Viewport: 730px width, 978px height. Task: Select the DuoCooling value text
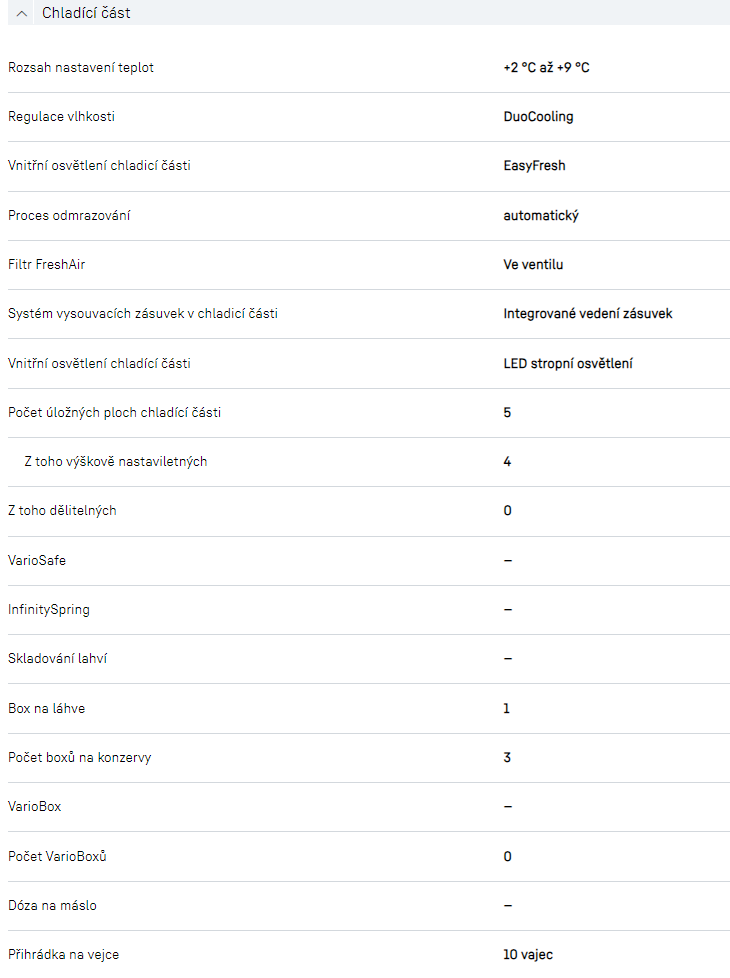coord(538,117)
